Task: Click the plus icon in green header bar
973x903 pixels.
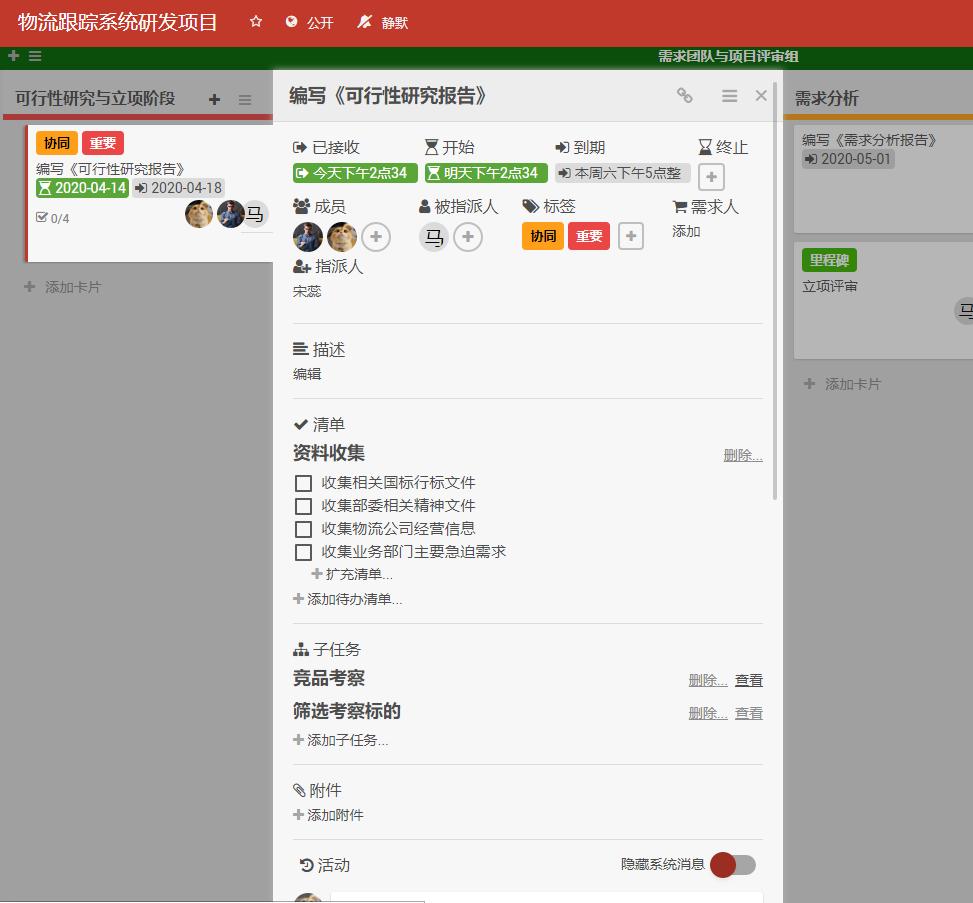Action: point(13,56)
